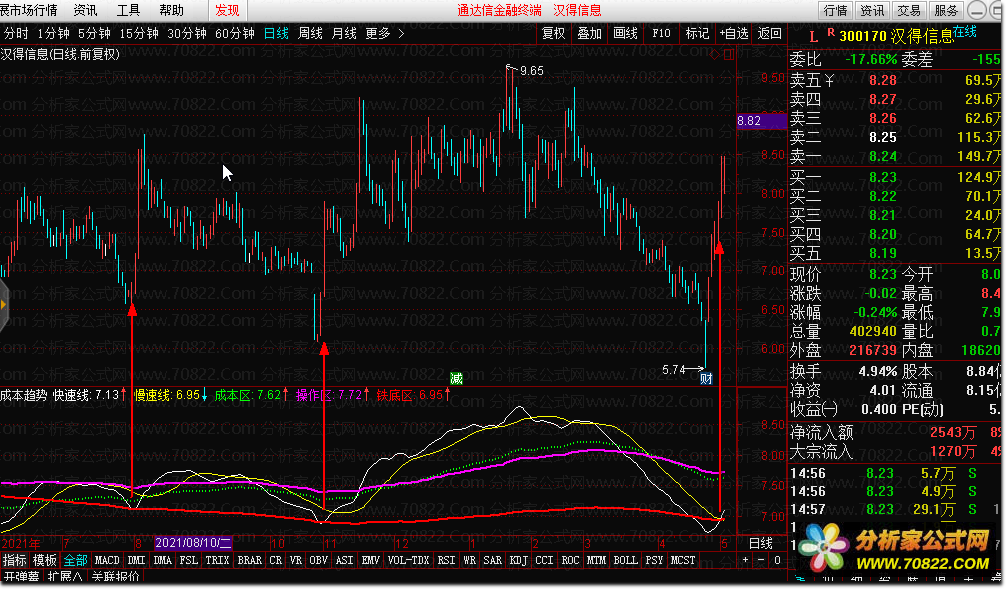Click the blue 财 marker below the 5.74 low
Screen dimensions: 1007x589
click(706, 378)
